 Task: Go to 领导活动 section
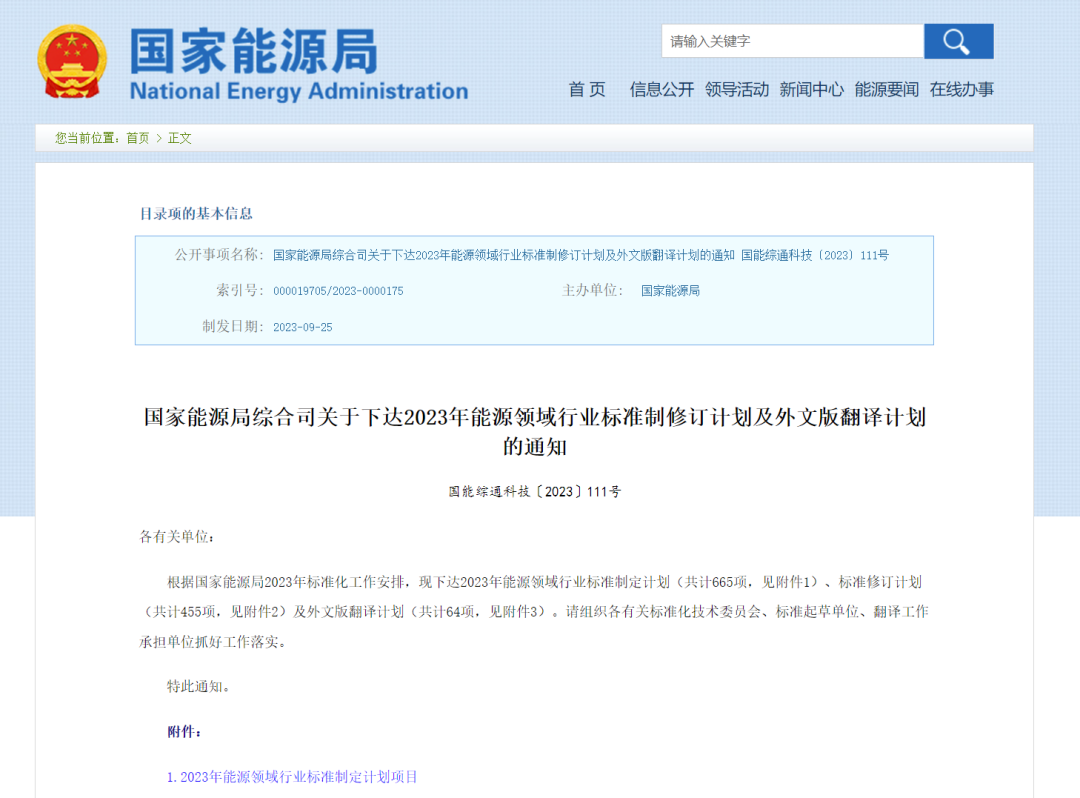(x=736, y=90)
